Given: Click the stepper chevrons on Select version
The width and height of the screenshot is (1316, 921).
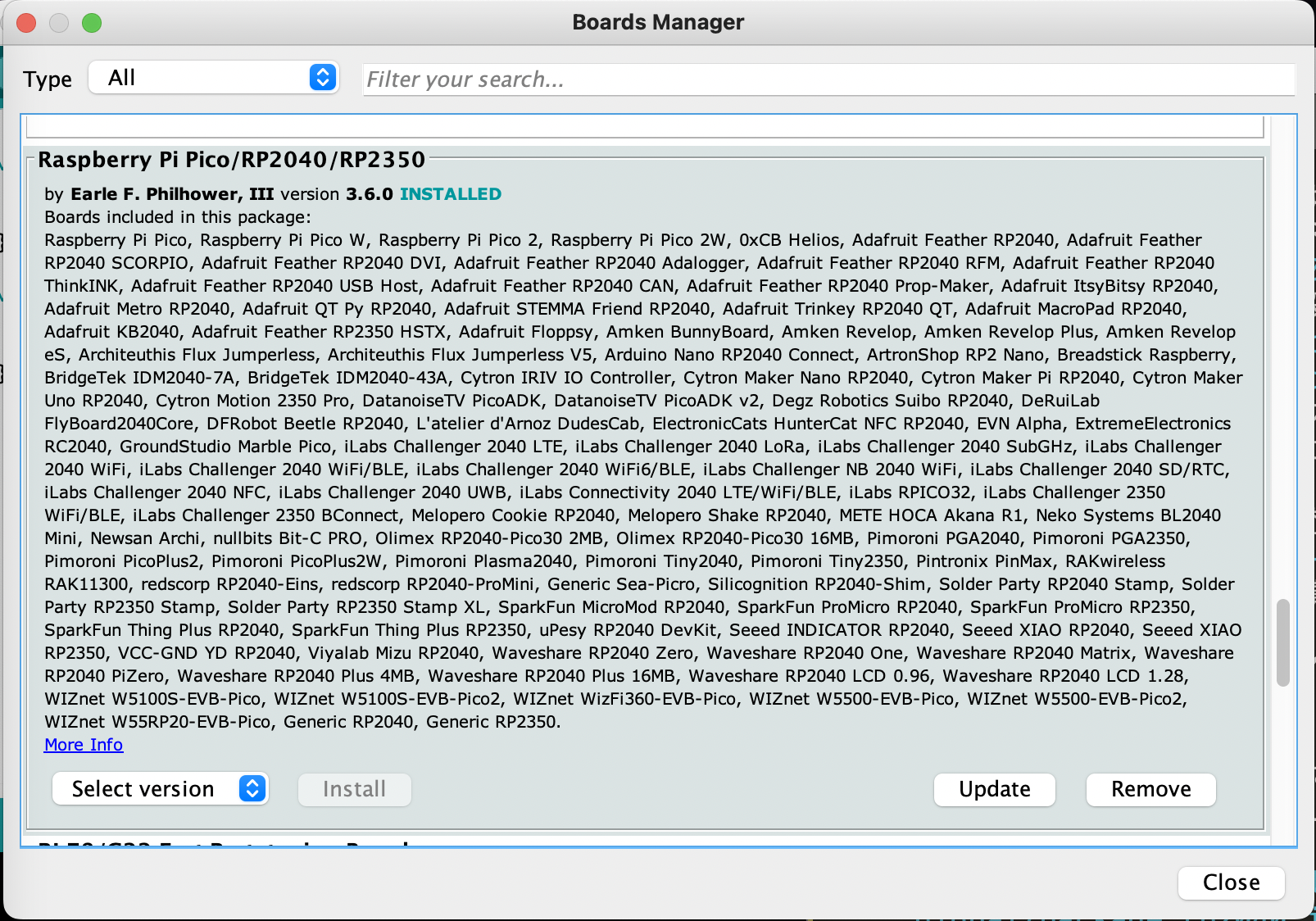Looking at the screenshot, I should click(252, 788).
